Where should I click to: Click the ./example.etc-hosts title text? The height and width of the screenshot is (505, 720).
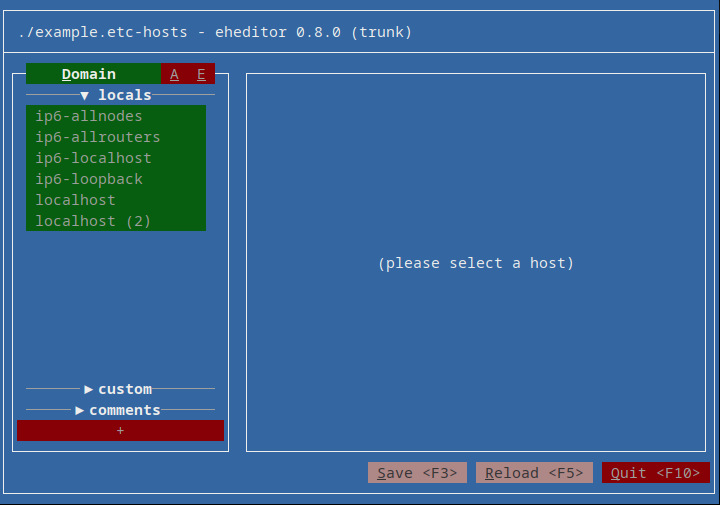[102, 32]
